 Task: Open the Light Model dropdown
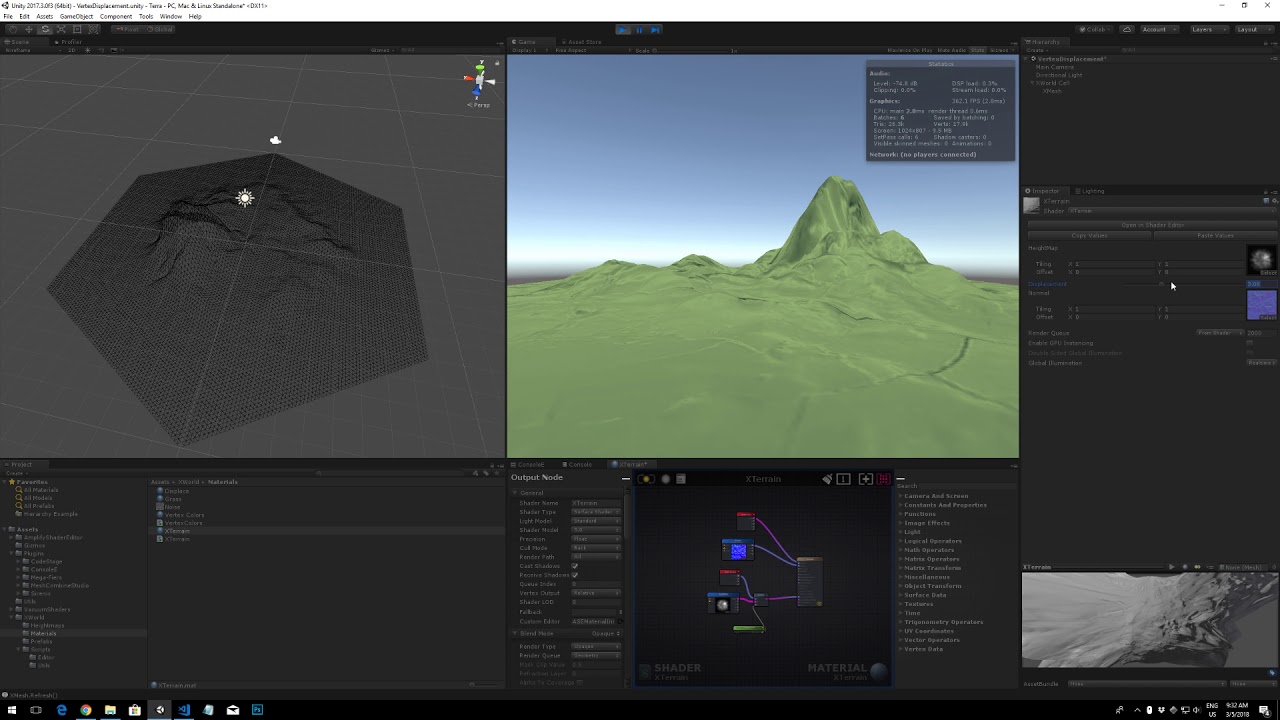596,521
